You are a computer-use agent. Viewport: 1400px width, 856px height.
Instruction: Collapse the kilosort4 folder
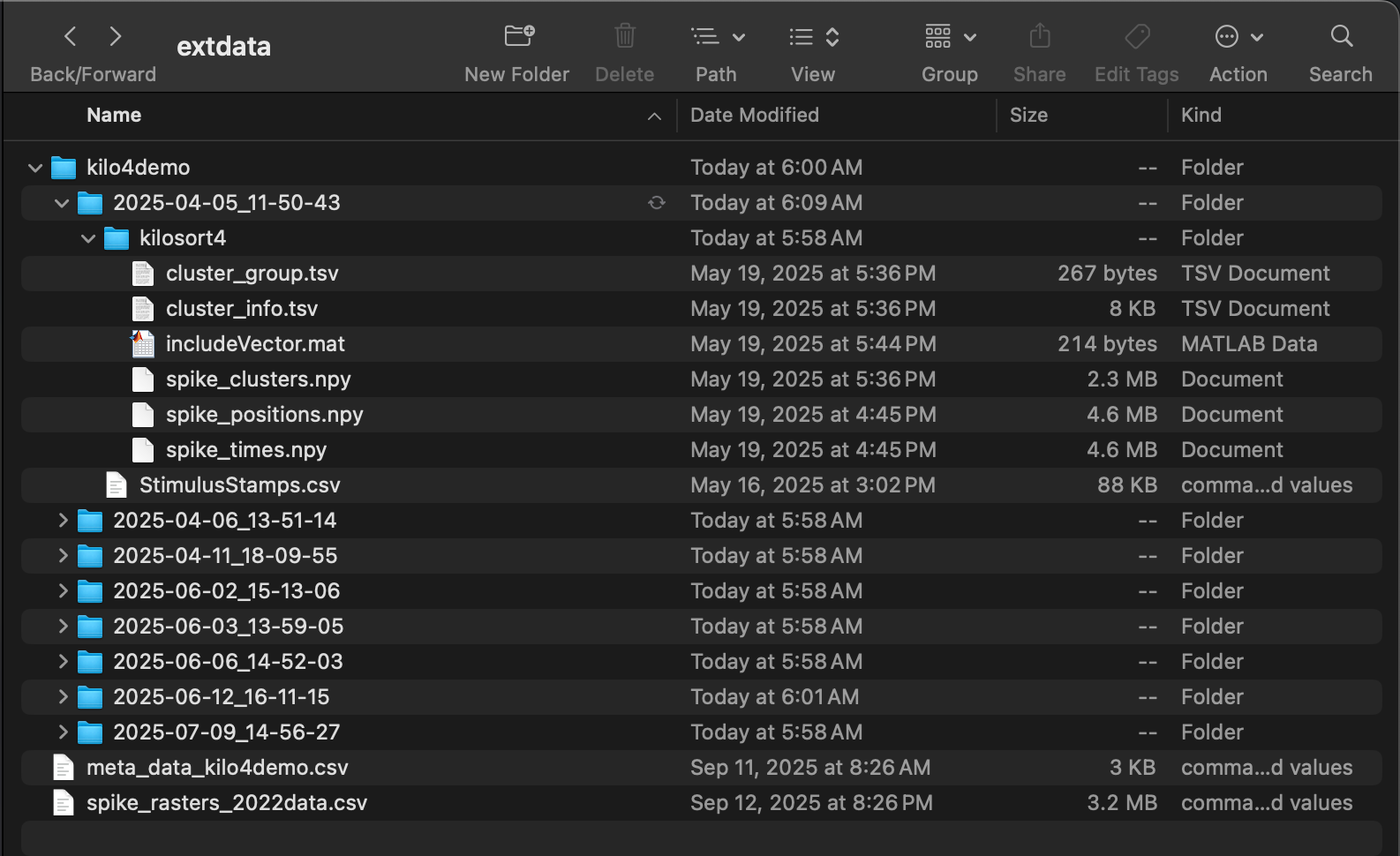88,238
